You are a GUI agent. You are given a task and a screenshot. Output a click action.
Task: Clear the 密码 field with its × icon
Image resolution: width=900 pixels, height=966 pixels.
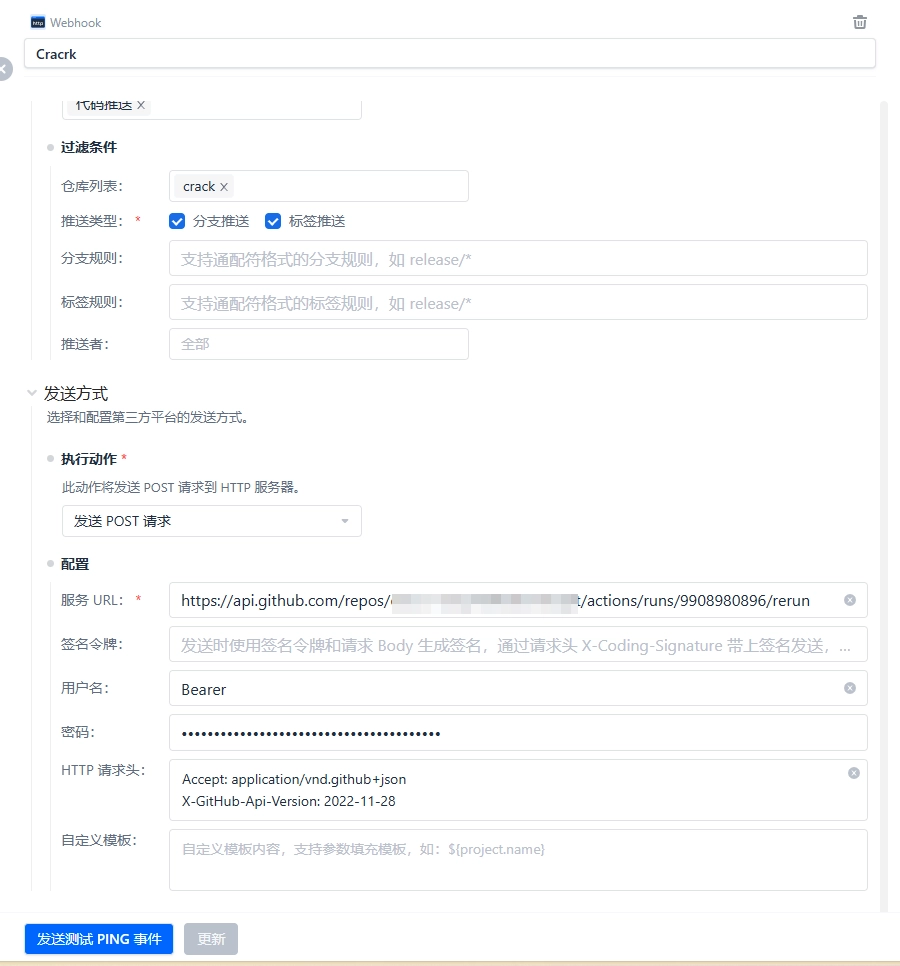tap(850, 733)
